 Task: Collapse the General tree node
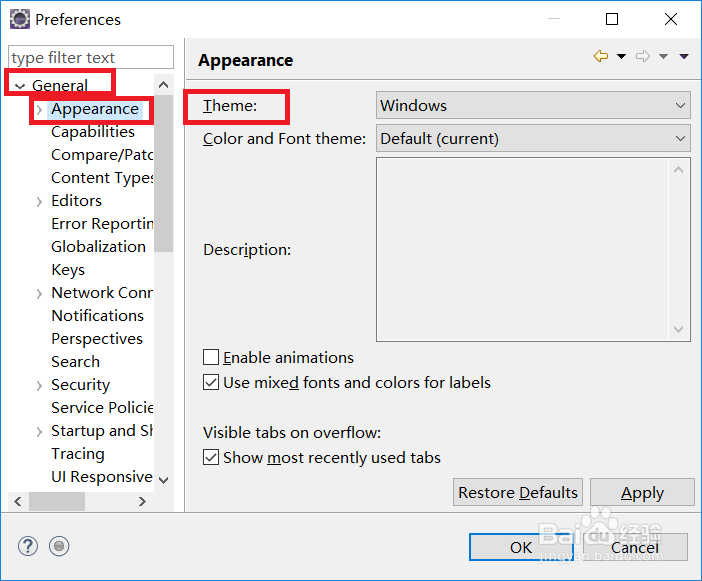pos(20,86)
